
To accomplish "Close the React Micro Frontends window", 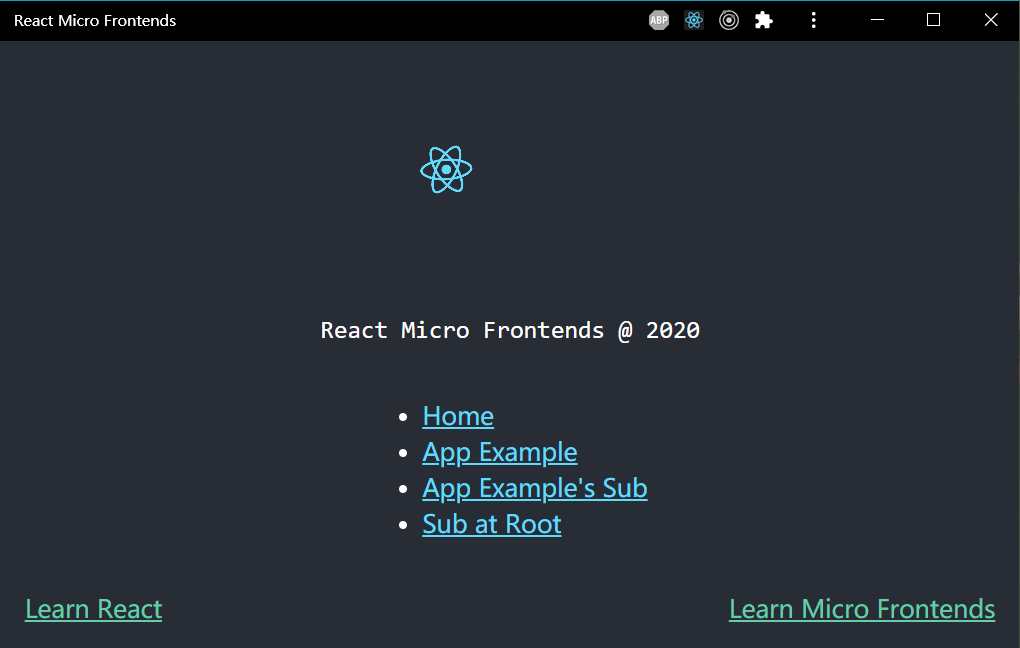I will click(x=991, y=20).
